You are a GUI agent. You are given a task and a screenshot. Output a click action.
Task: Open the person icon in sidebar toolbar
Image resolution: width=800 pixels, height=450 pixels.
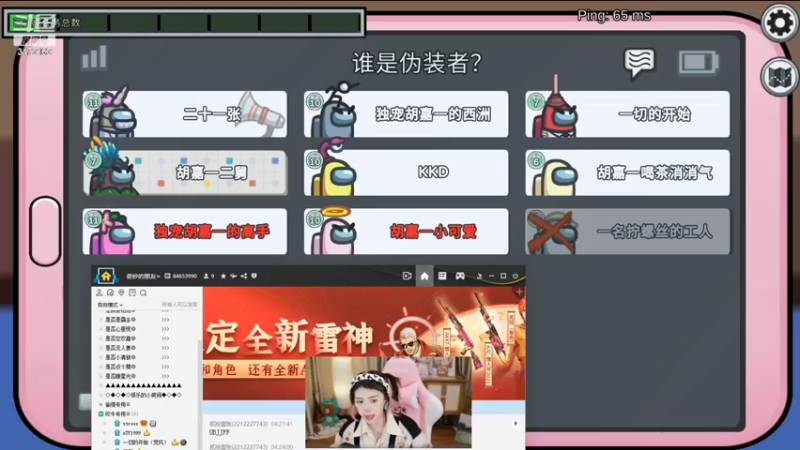click(99, 293)
